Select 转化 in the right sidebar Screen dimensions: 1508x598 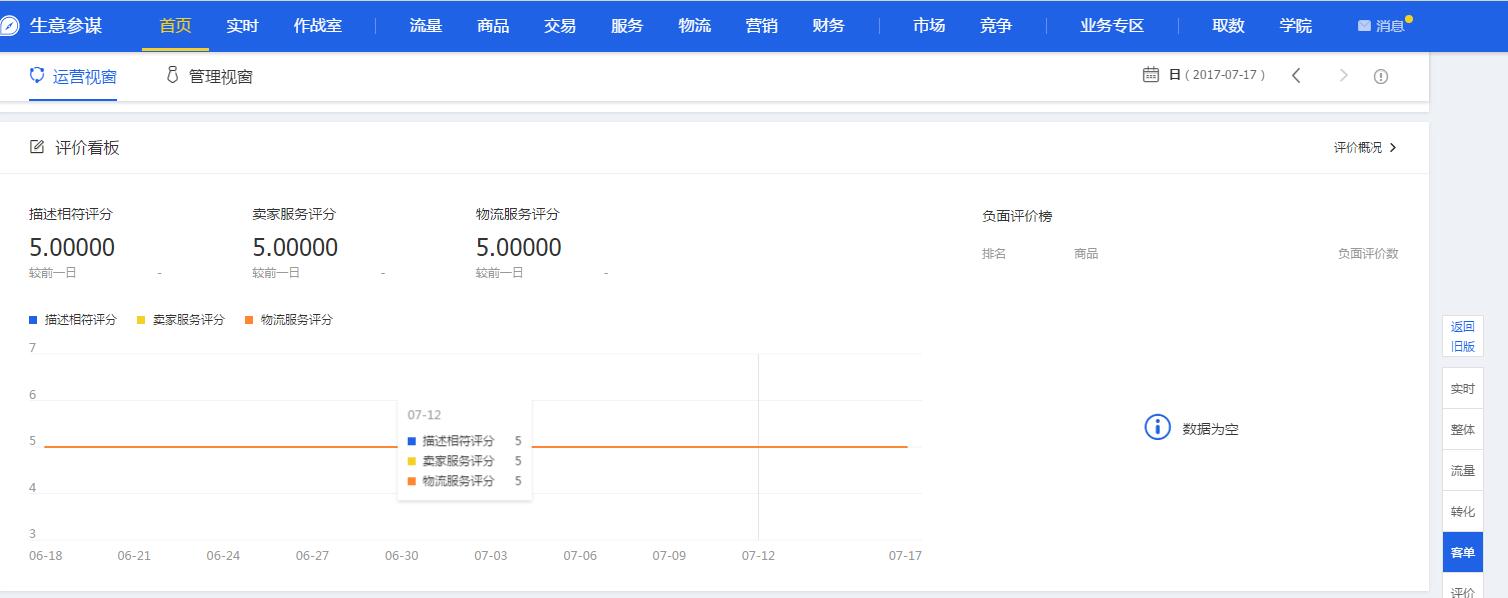point(1462,511)
